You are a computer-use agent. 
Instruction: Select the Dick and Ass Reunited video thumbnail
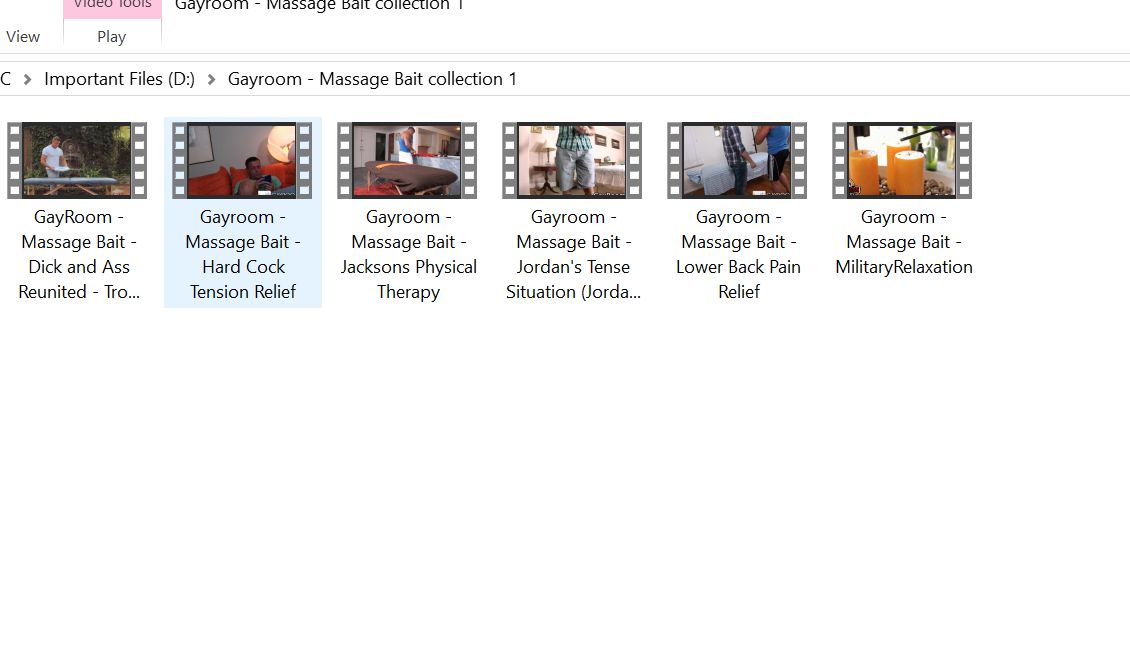pos(77,160)
